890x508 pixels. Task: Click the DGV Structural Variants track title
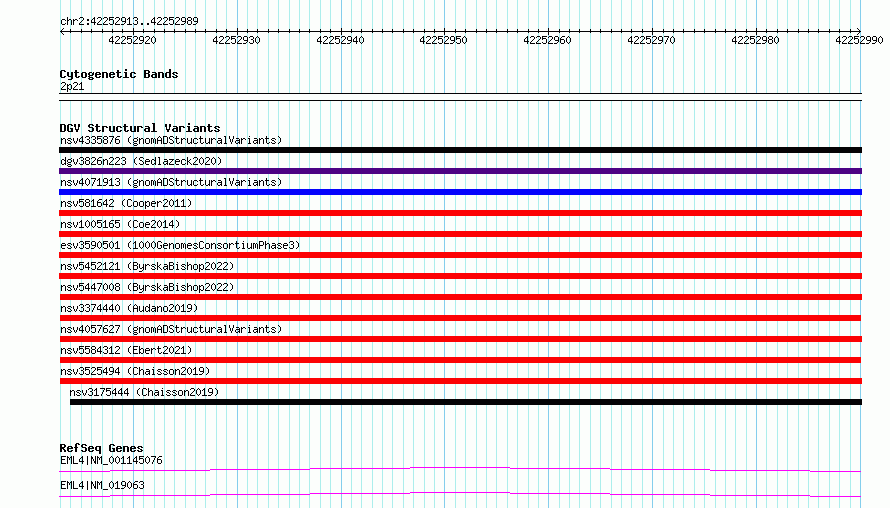click(x=140, y=128)
